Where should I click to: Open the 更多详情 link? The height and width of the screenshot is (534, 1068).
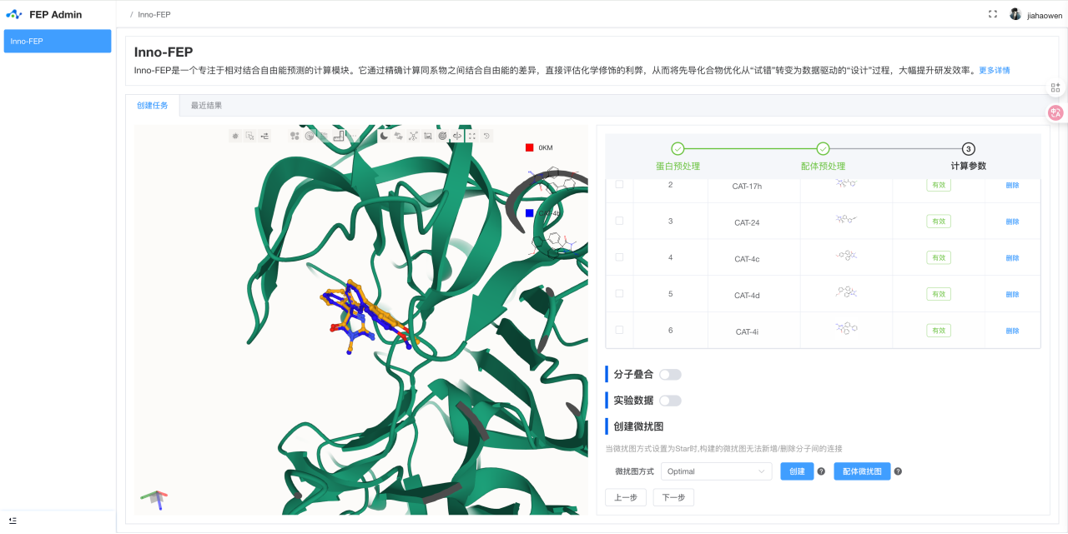click(994, 71)
